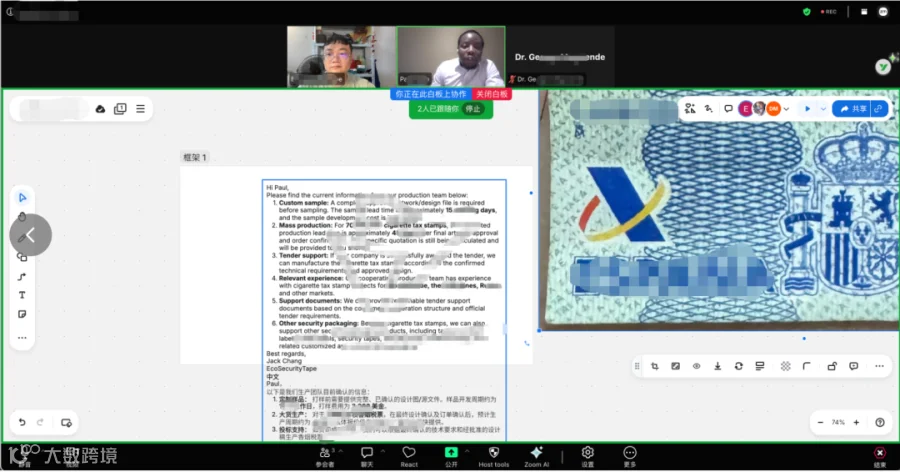Click the caption layout icon in image toolbar
This screenshot has height=472, width=900.
760,366
